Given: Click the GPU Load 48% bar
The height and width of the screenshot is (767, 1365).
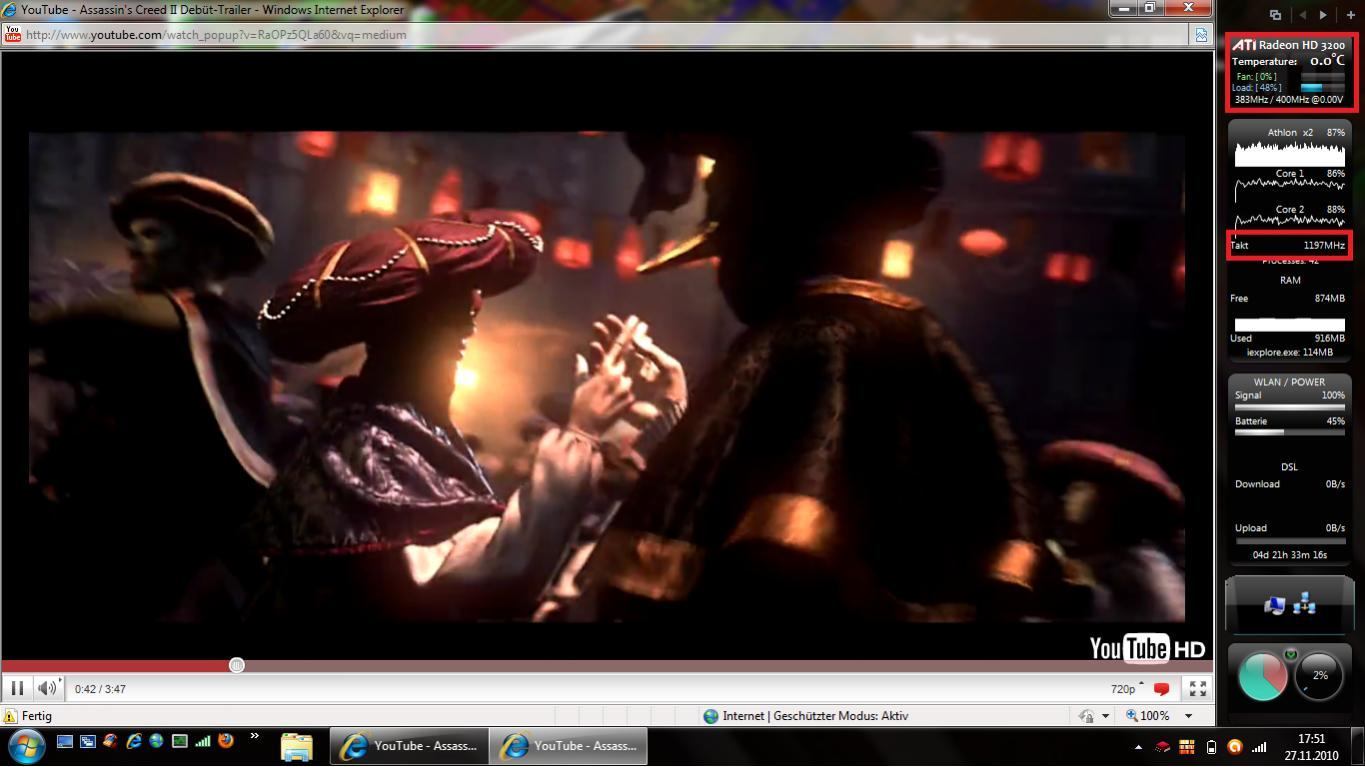Looking at the screenshot, I should click(1322, 88).
